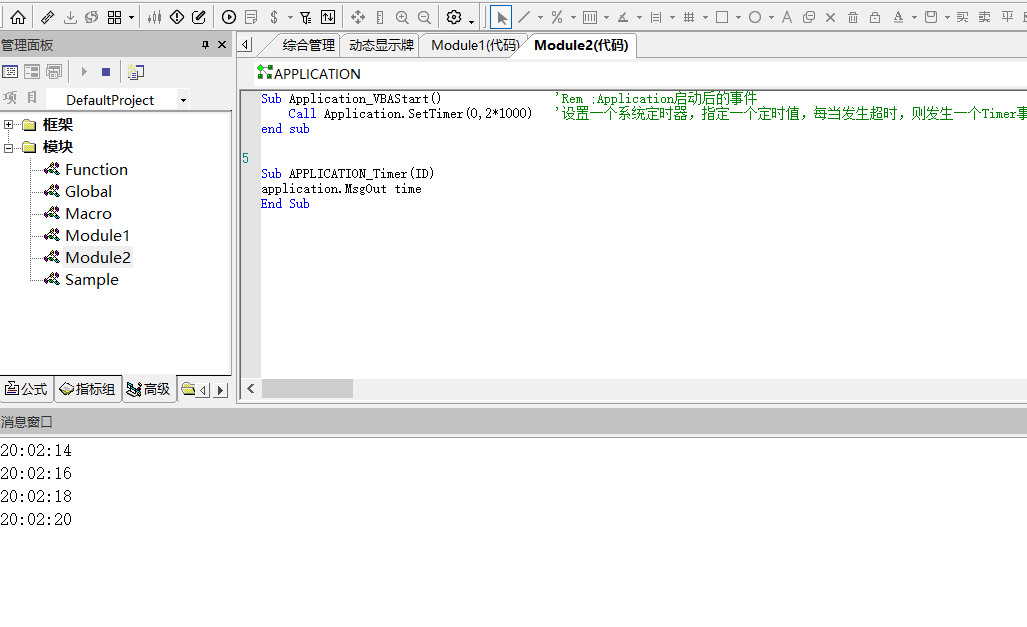
Task: Click the run triangle in management panel
Action: [x=84, y=71]
